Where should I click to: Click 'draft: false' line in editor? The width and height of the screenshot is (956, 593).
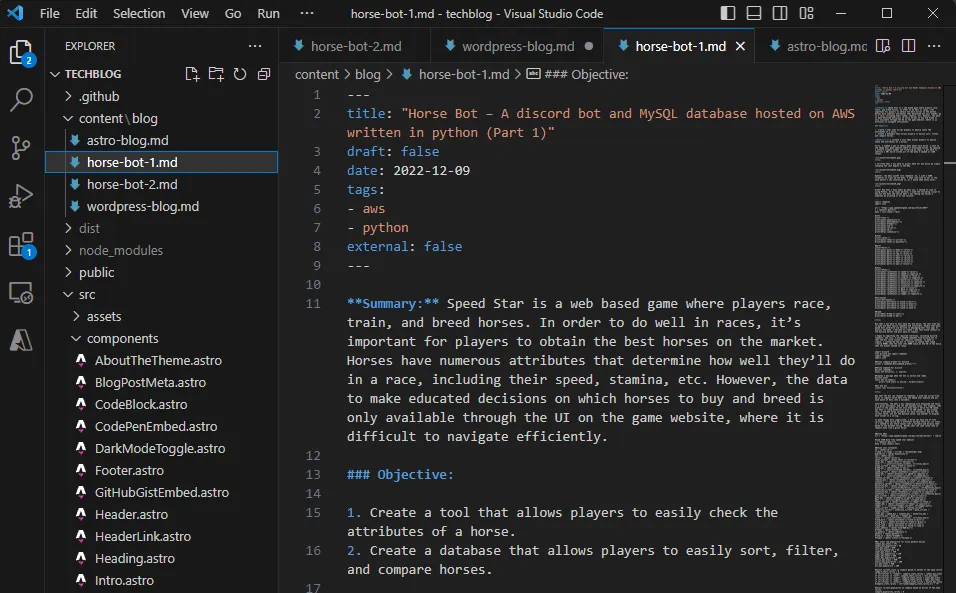pyautogui.click(x=393, y=151)
